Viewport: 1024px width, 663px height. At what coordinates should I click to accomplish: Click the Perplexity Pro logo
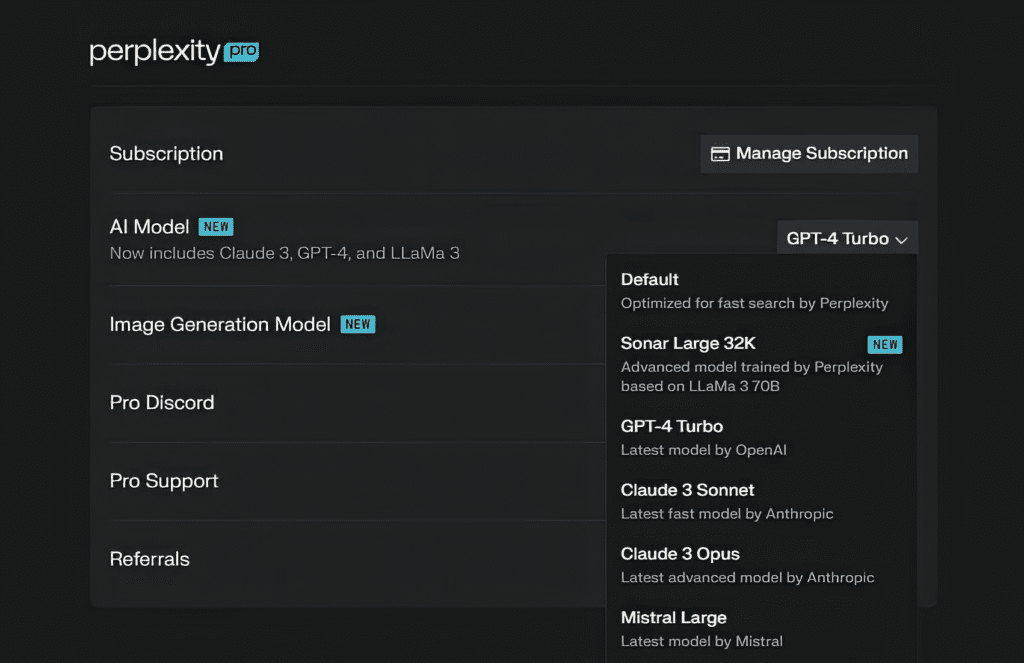(x=174, y=52)
